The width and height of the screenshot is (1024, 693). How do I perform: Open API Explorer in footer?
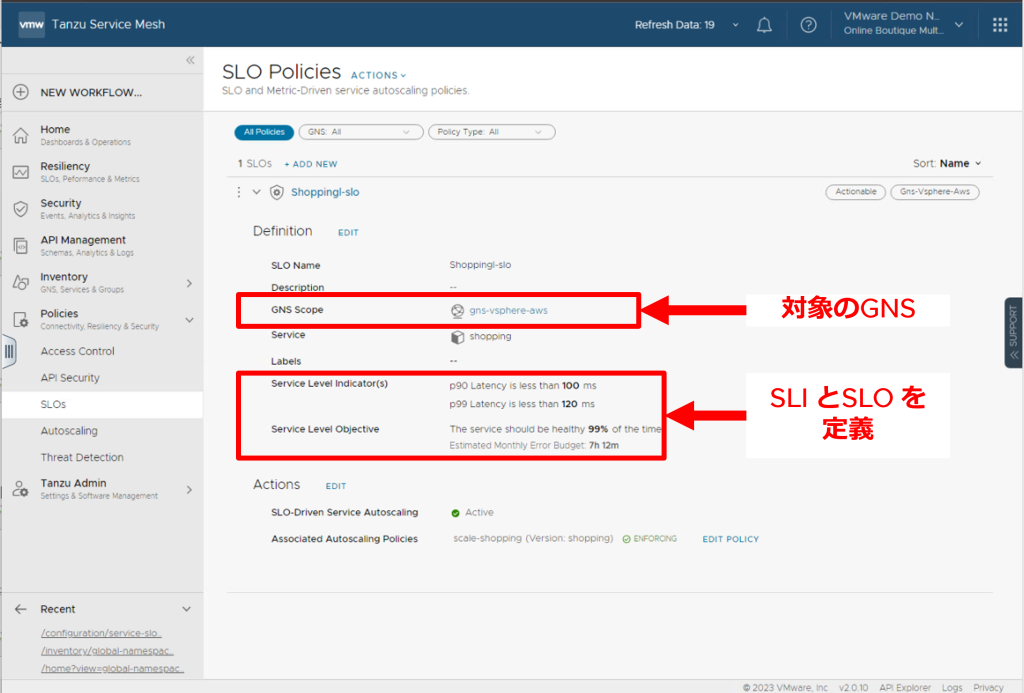click(905, 687)
